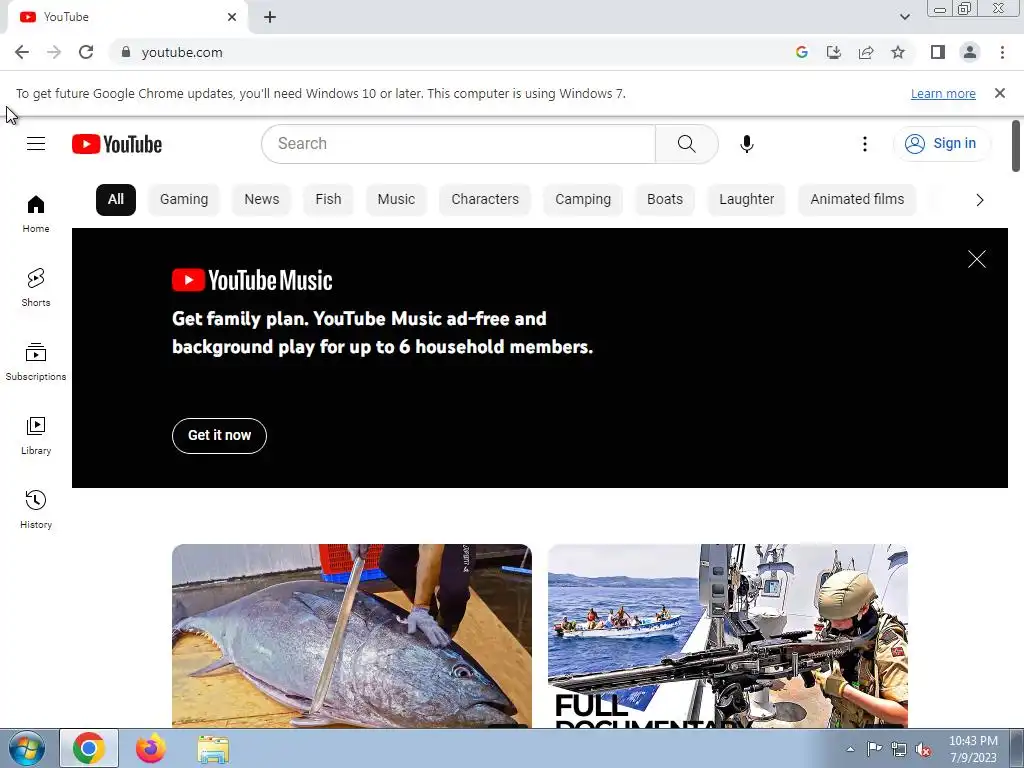Select the Laughter filter chip
The image size is (1024, 768).
(x=746, y=200)
